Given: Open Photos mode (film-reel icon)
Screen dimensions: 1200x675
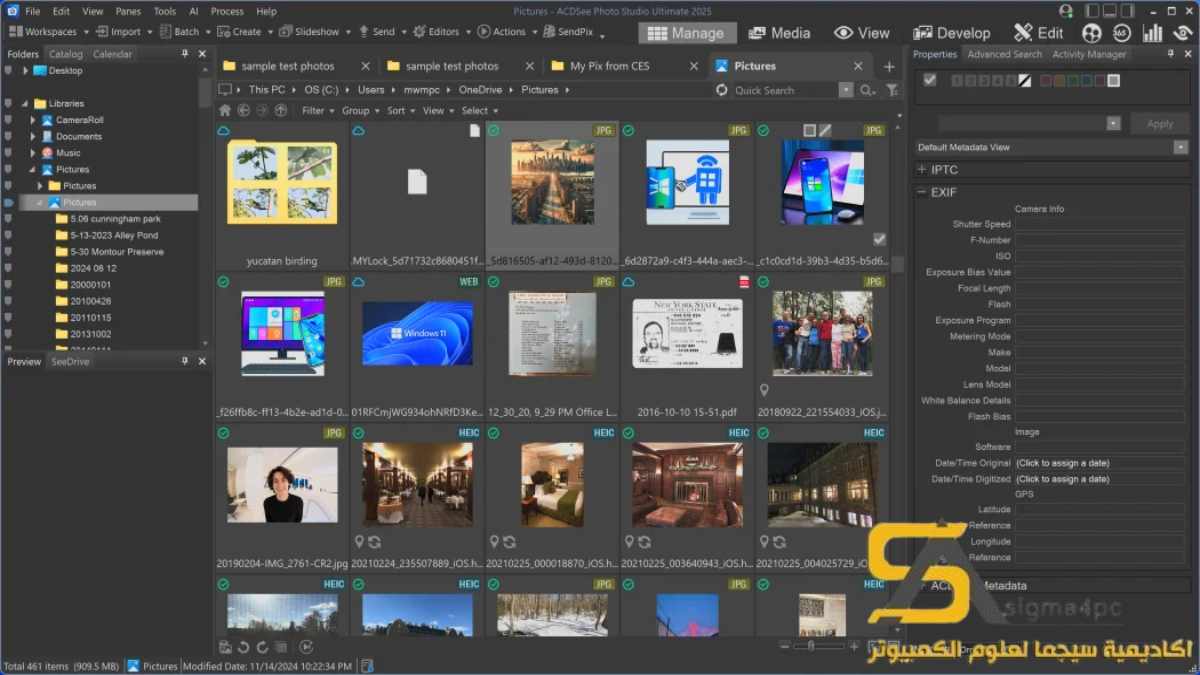Looking at the screenshot, I should click(1091, 33).
